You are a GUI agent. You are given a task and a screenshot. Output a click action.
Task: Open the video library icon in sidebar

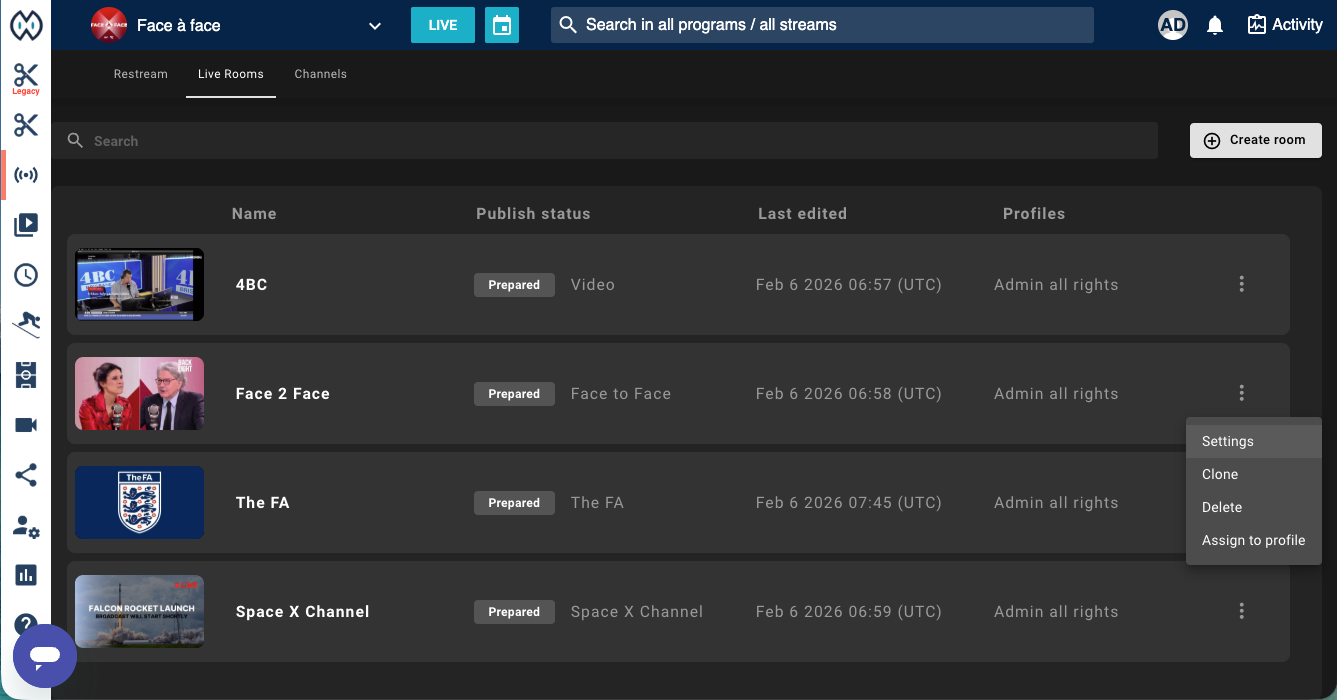click(26, 225)
